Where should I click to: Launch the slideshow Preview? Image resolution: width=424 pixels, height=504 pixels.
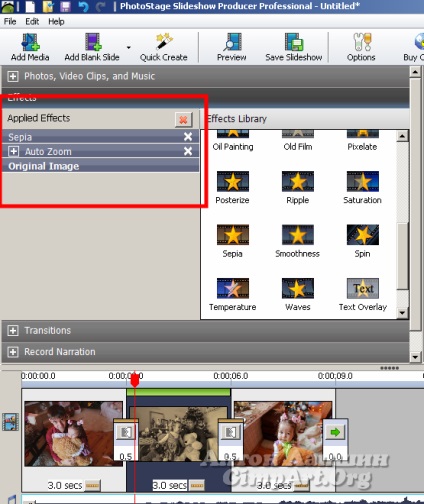[232, 42]
